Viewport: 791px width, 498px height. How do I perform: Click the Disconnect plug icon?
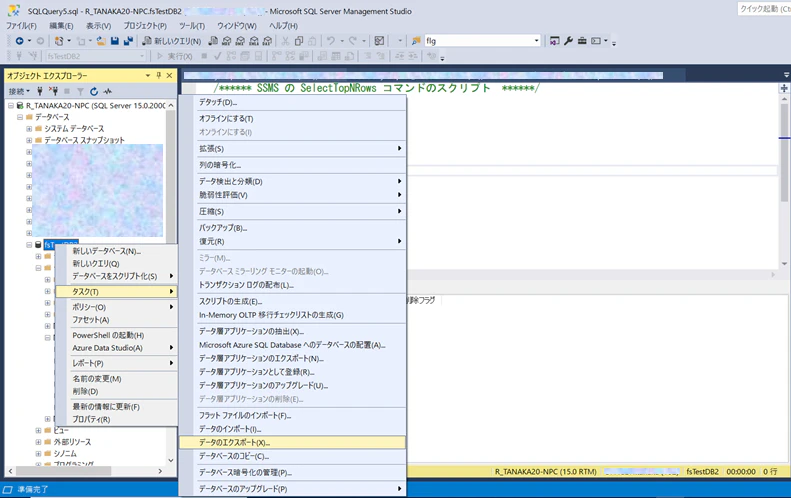pyautogui.click(x=53, y=91)
